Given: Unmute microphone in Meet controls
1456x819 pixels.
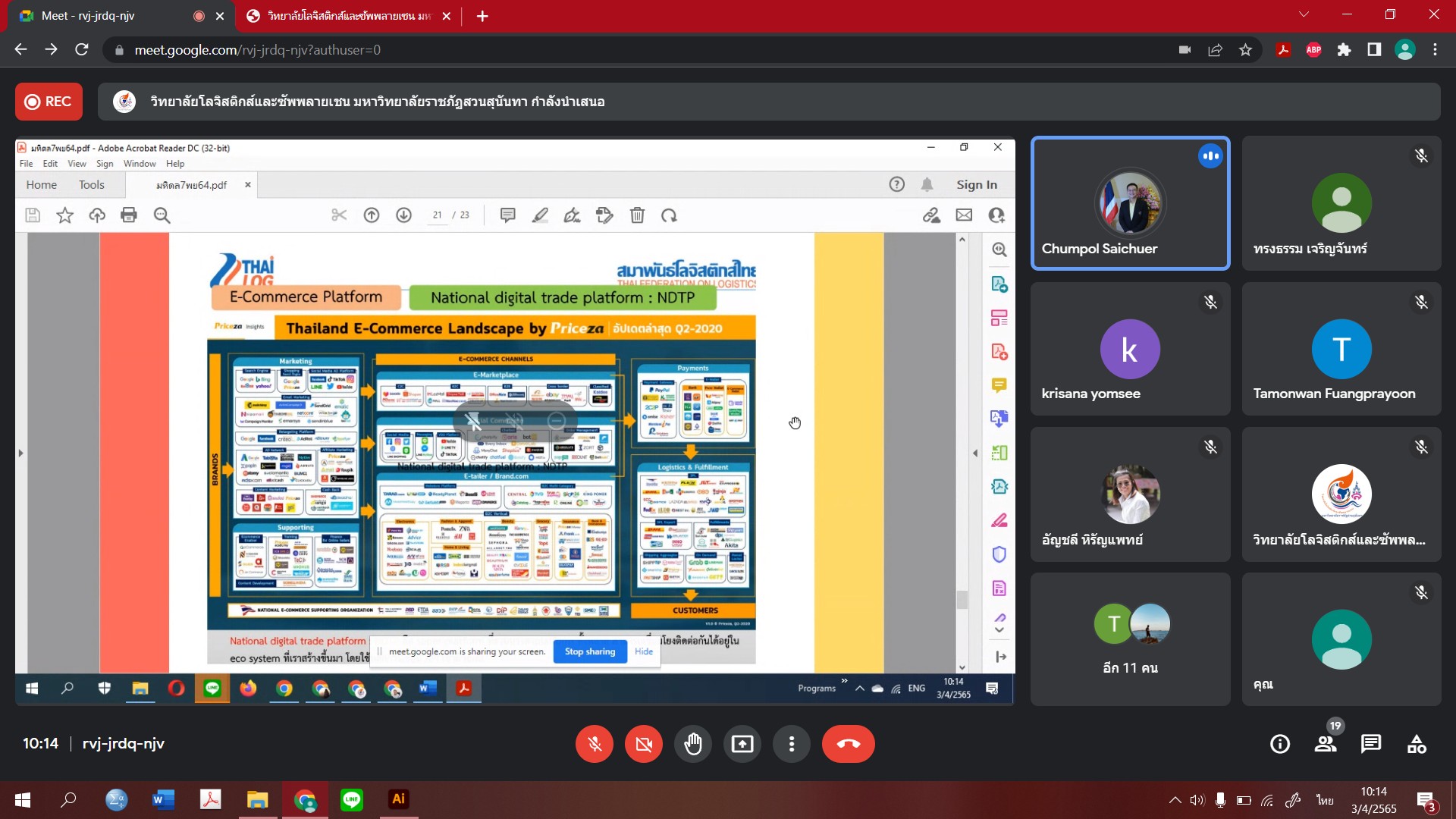Looking at the screenshot, I should [595, 744].
